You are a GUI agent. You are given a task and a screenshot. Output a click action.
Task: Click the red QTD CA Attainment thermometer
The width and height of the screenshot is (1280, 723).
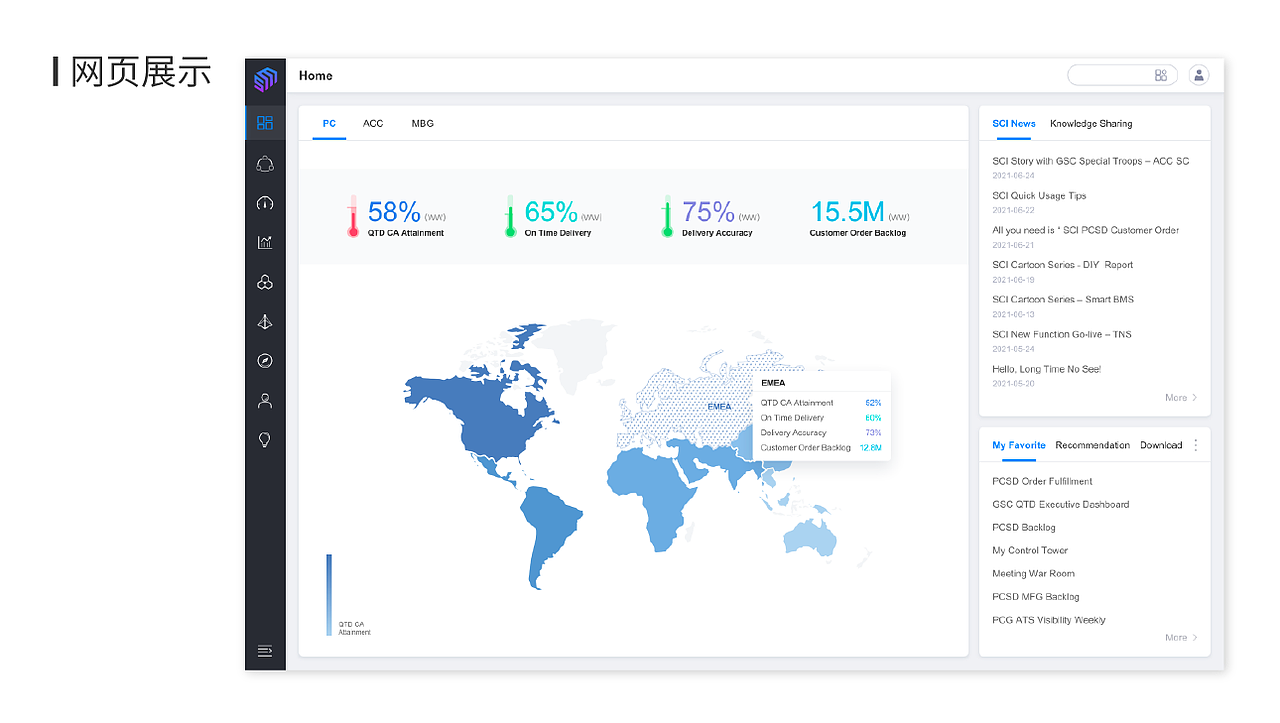tap(353, 216)
